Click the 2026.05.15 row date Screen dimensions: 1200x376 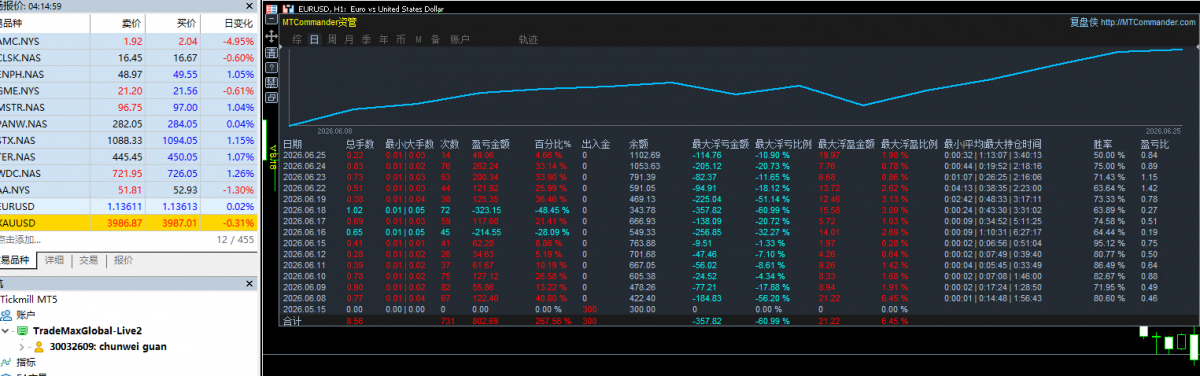[305, 308]
